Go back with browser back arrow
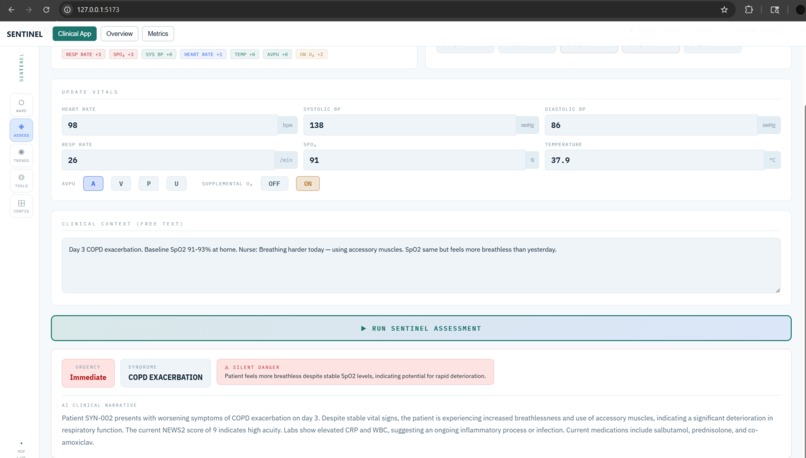806x458 pixels. pyautogui.click(x=11, y=10)
